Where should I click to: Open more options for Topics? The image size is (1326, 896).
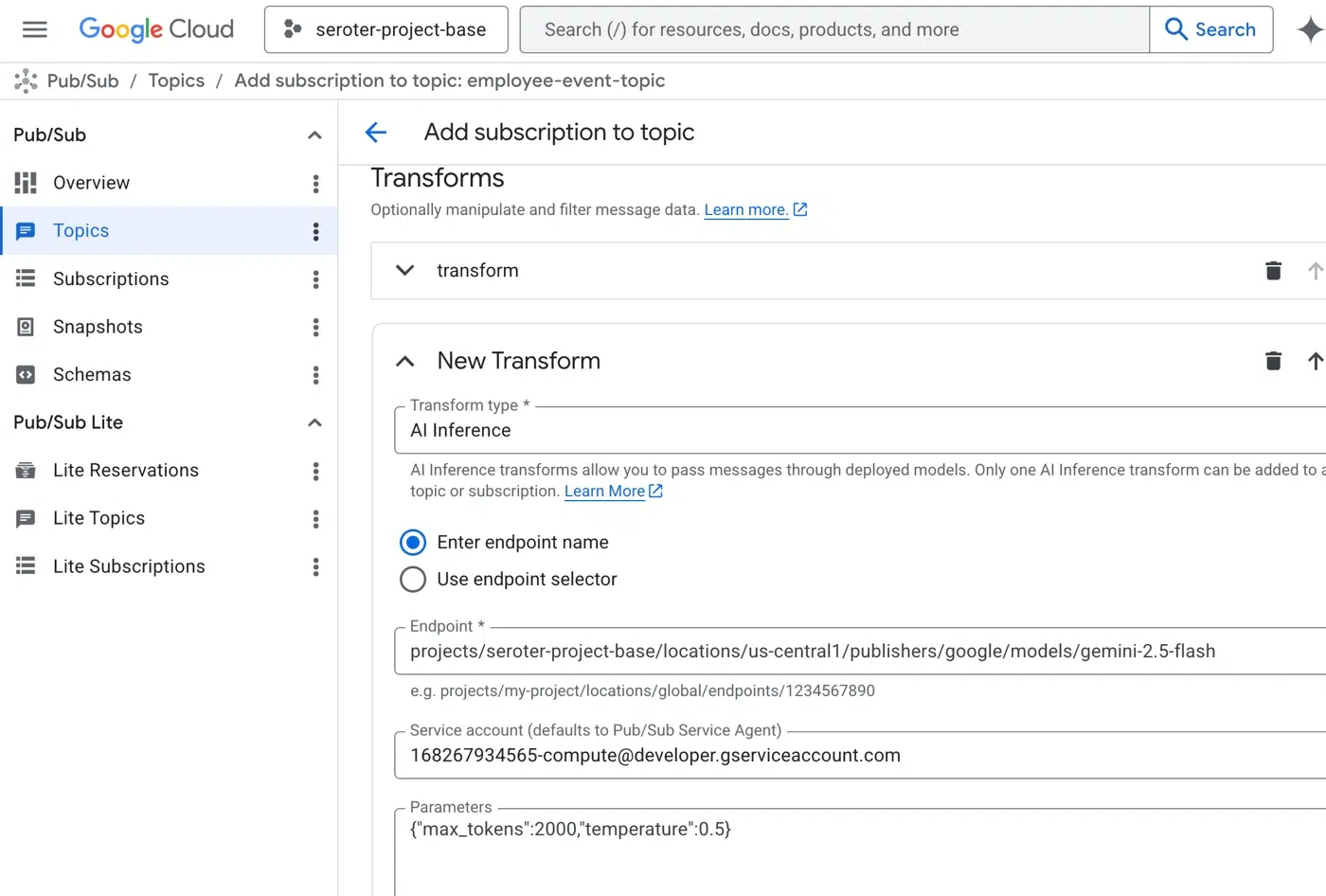[316, 232]
